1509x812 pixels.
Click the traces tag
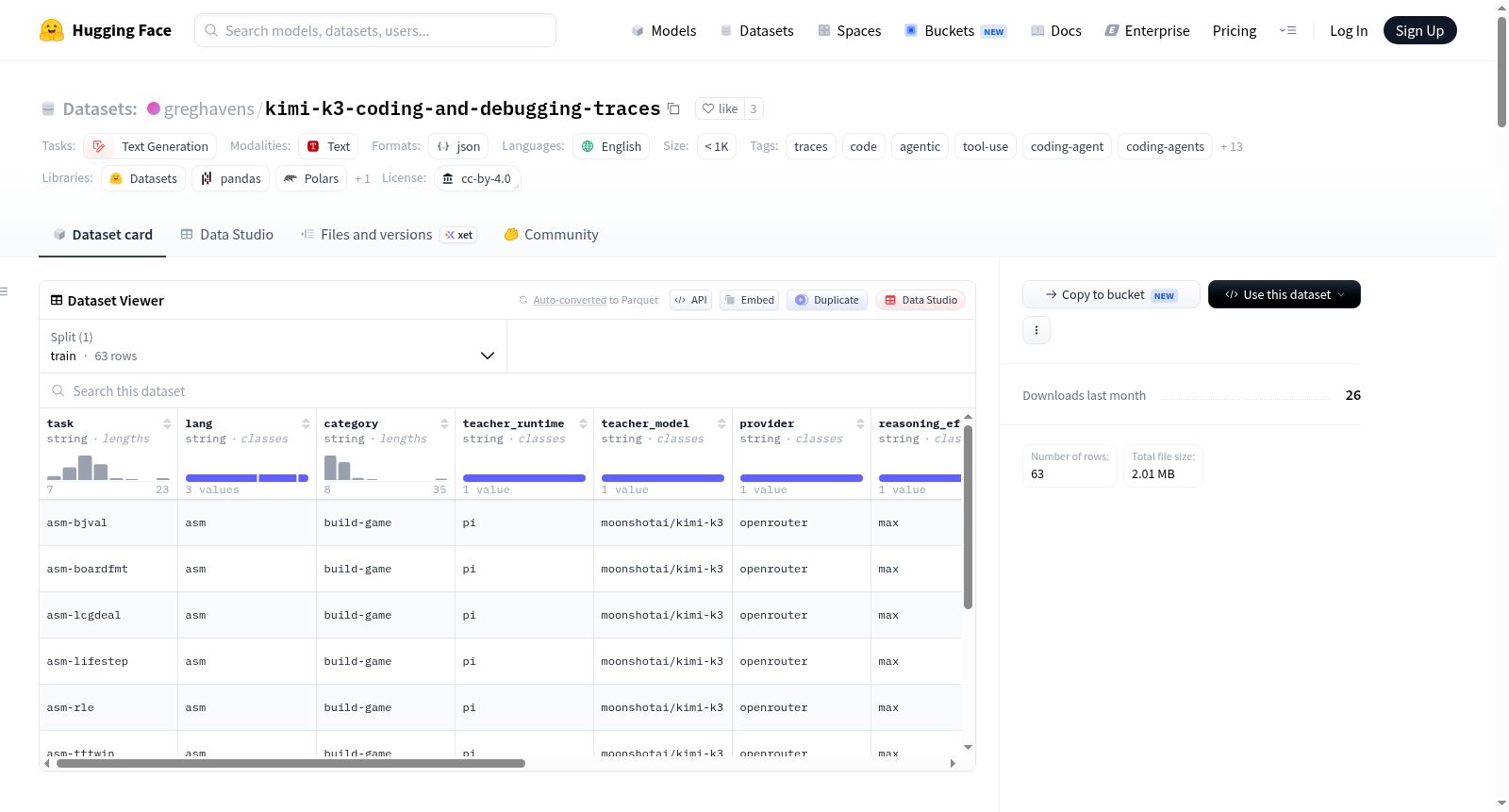click(810, 146)
